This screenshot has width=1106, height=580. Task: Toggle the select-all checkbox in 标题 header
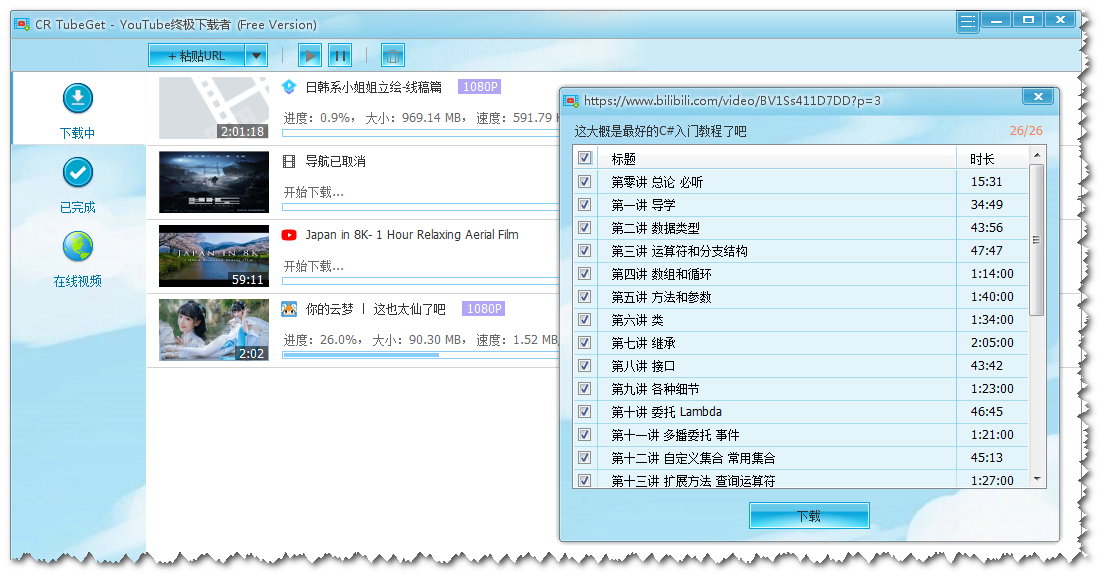point(585,158)
